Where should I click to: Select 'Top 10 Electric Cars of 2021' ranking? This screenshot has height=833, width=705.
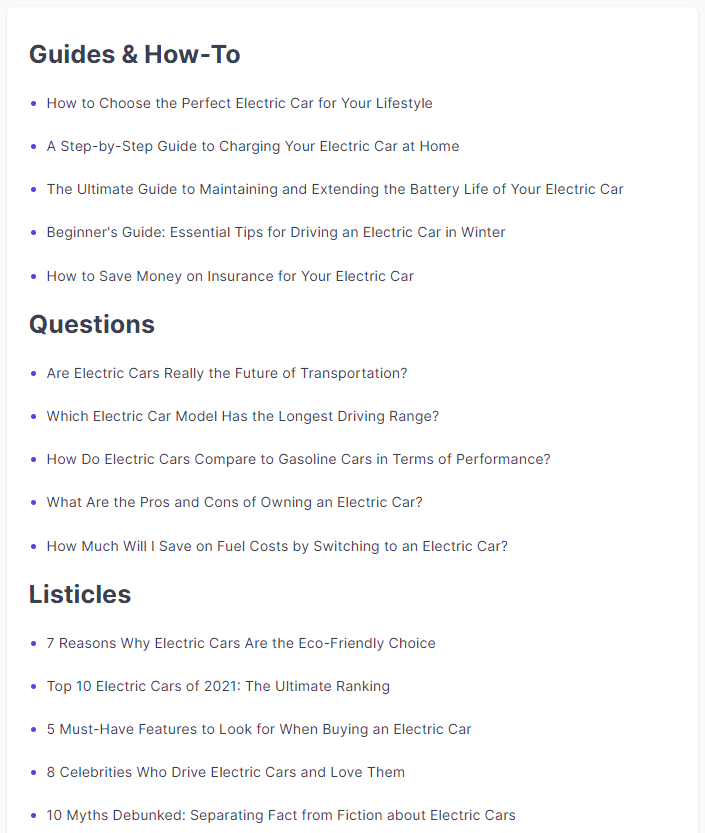click(218, 686)
